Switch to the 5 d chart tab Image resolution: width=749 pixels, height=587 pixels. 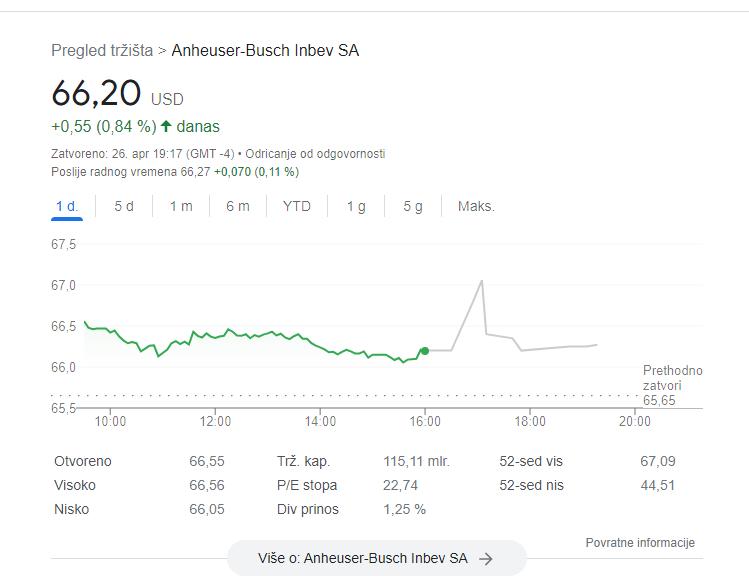124,206
